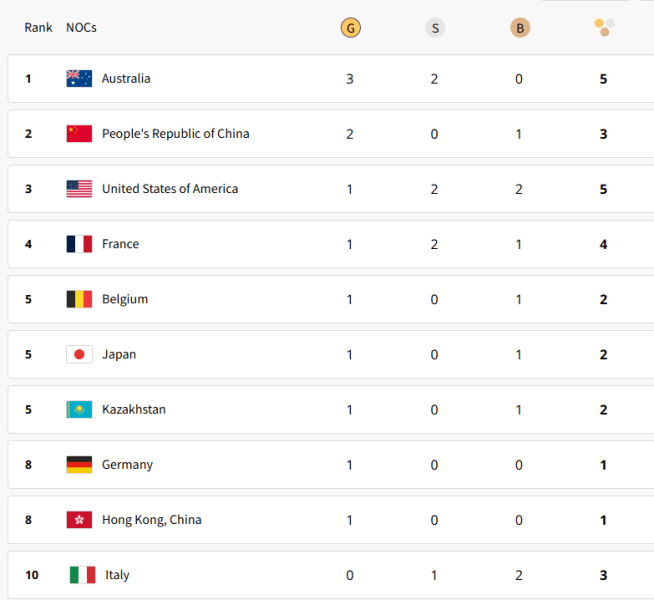Open the People's Republic of China link
The image size is (654, 600).
tap(175, 134)
